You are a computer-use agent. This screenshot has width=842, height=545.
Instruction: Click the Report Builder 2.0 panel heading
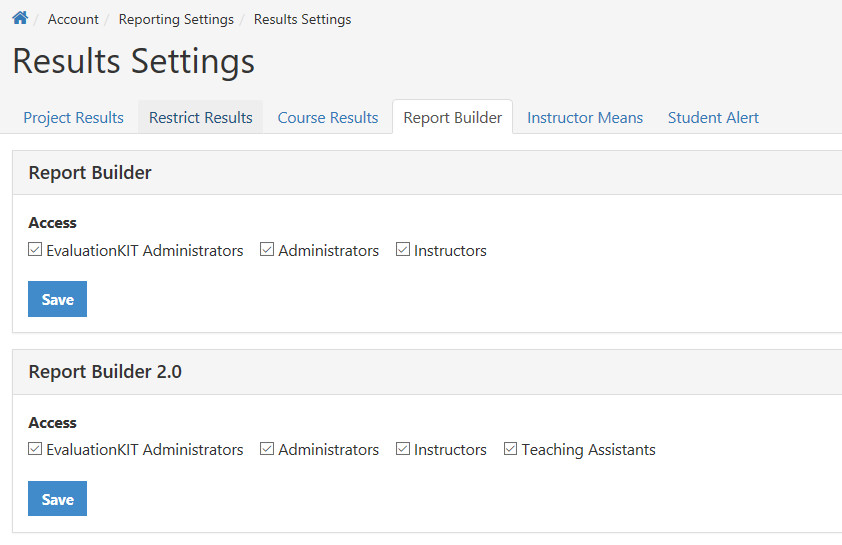105,372
